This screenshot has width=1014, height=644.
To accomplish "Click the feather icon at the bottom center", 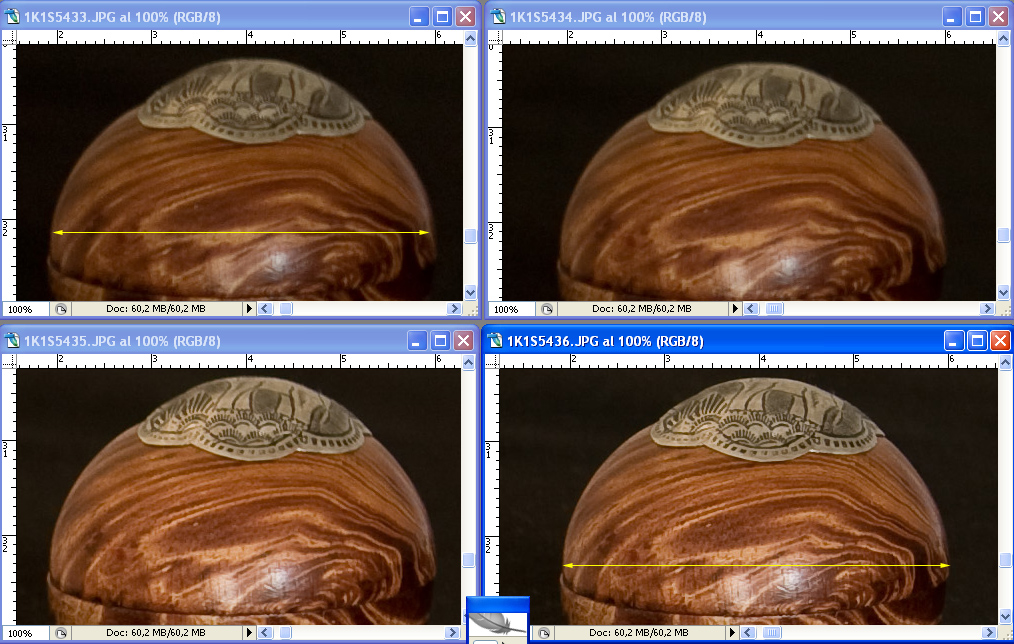I will click(497, 620).
